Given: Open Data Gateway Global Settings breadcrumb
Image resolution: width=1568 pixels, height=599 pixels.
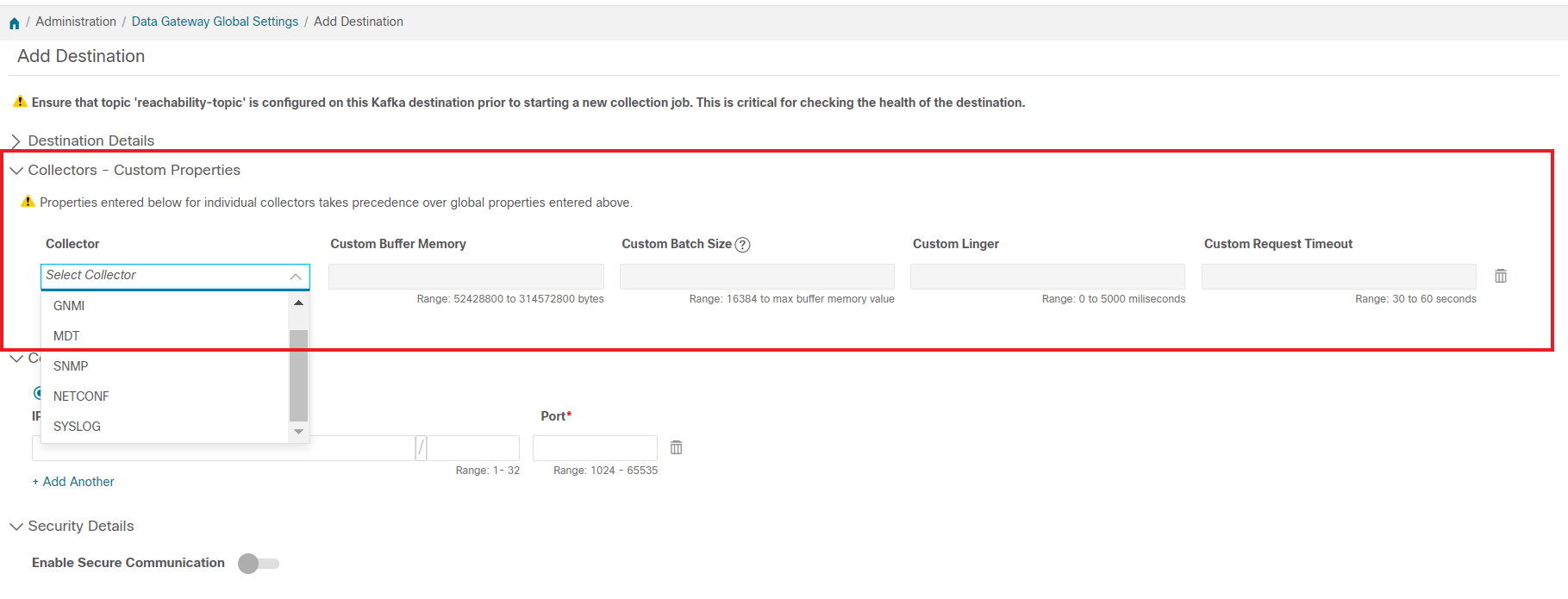Looking at the screenshot, I should click(215, 22).
